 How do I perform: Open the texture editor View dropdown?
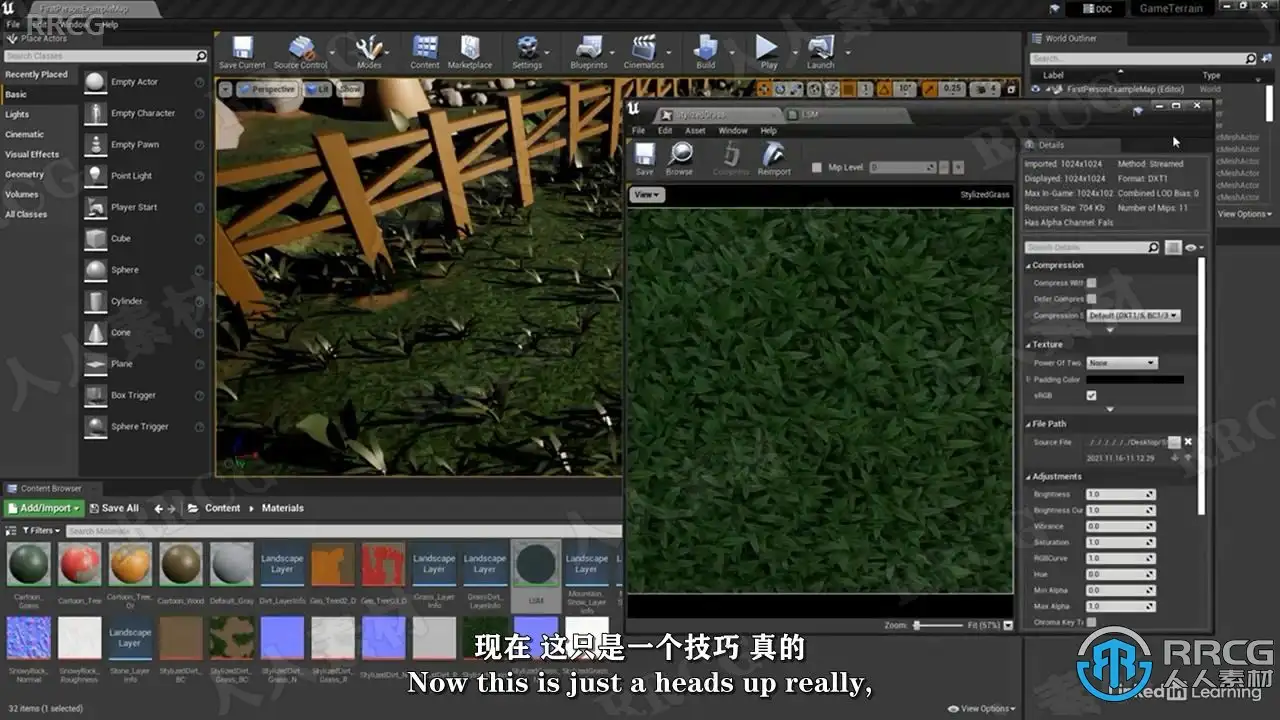[x=647, y=195]
